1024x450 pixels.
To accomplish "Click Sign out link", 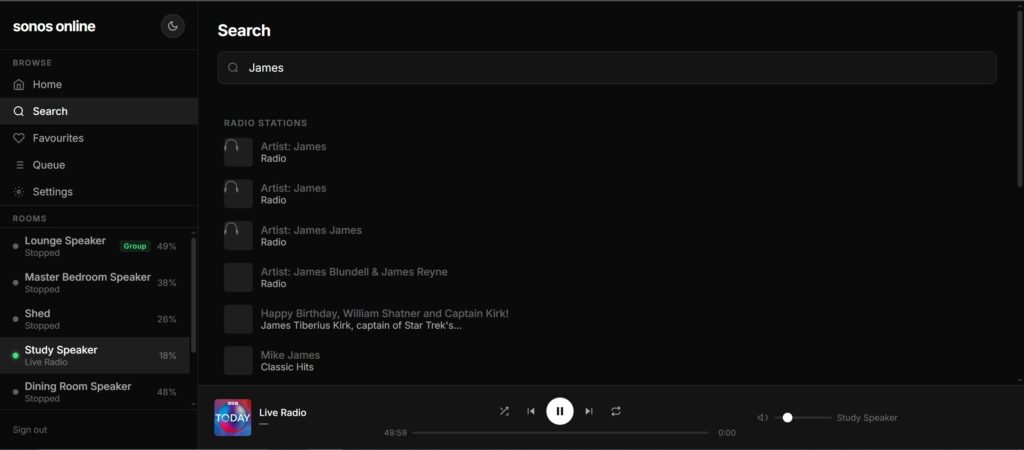I will click(30, 430).
